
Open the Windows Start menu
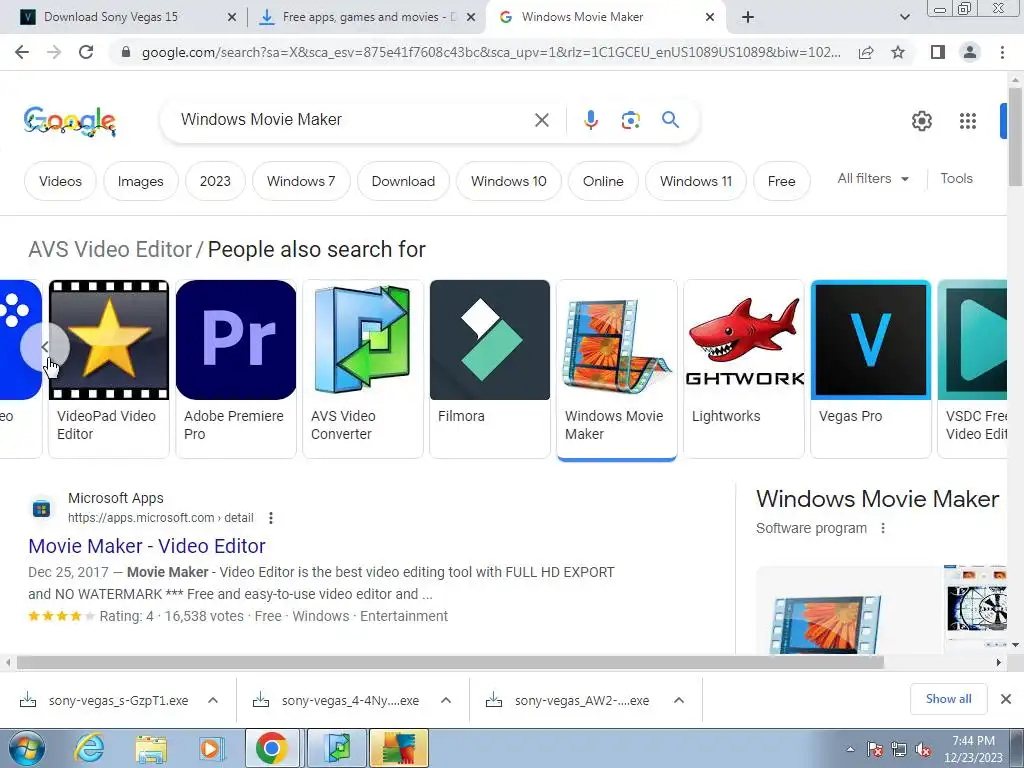(25, 748)
